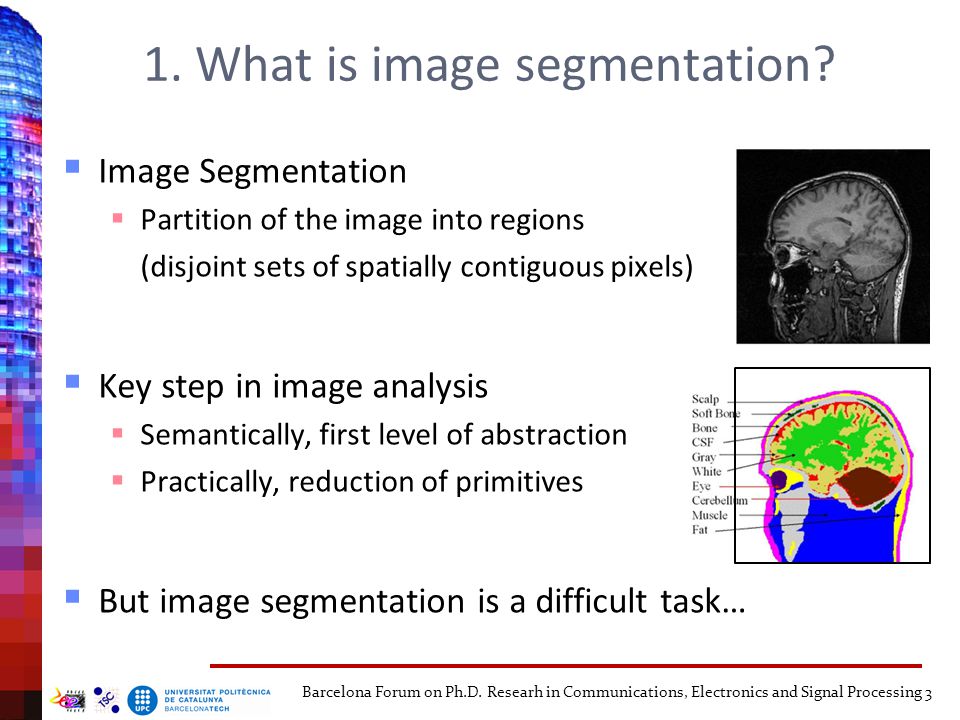Click the blue square bullet beside "But image segmentation"

pyautogui.click(x=73, y=596)
